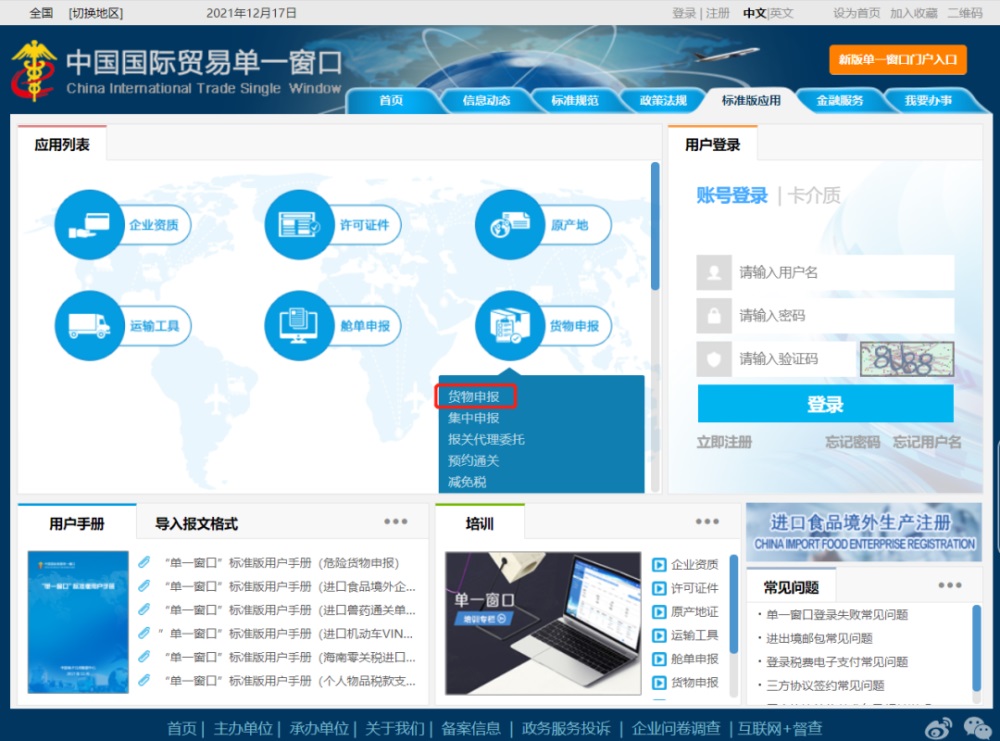
Task: Open more options dots in 培训 panel
Action: [x=707, y=522]
